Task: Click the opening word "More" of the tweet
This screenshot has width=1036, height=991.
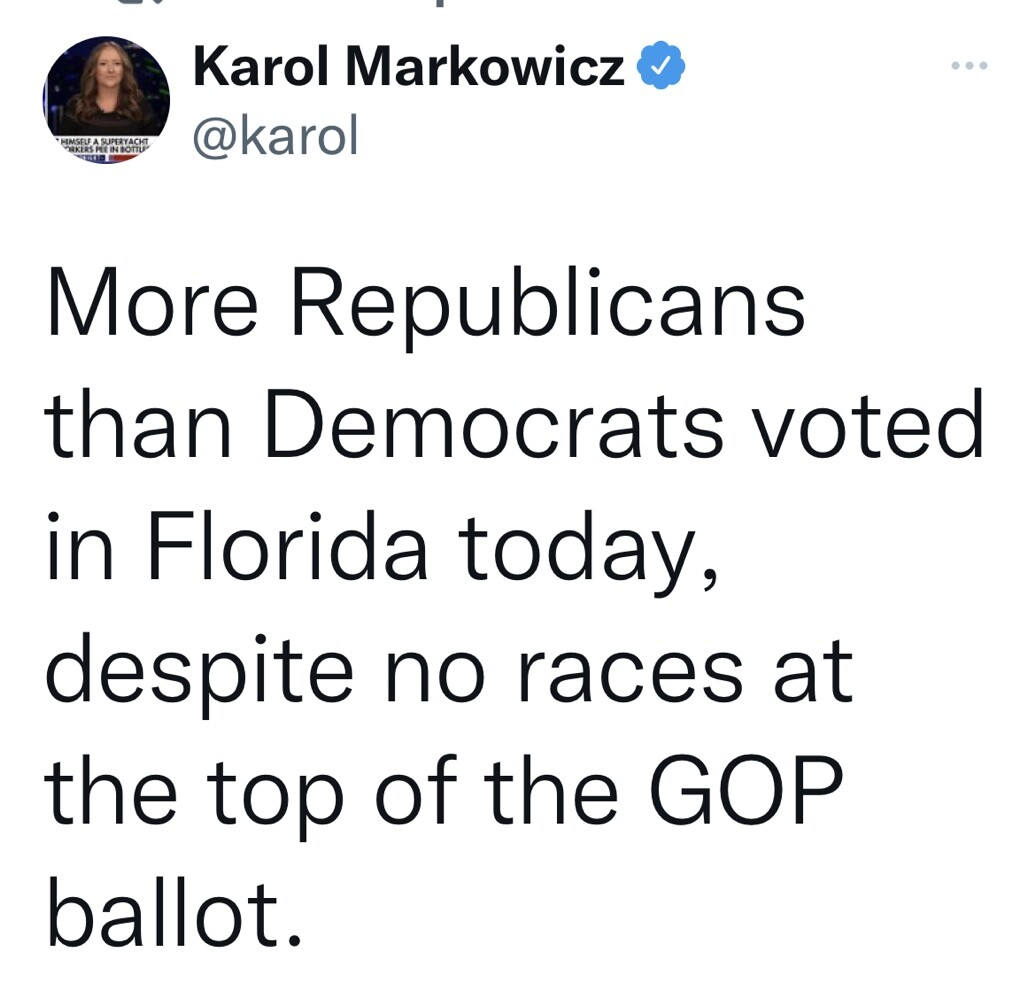Action: pyautogui.click(x=152, y=304)
